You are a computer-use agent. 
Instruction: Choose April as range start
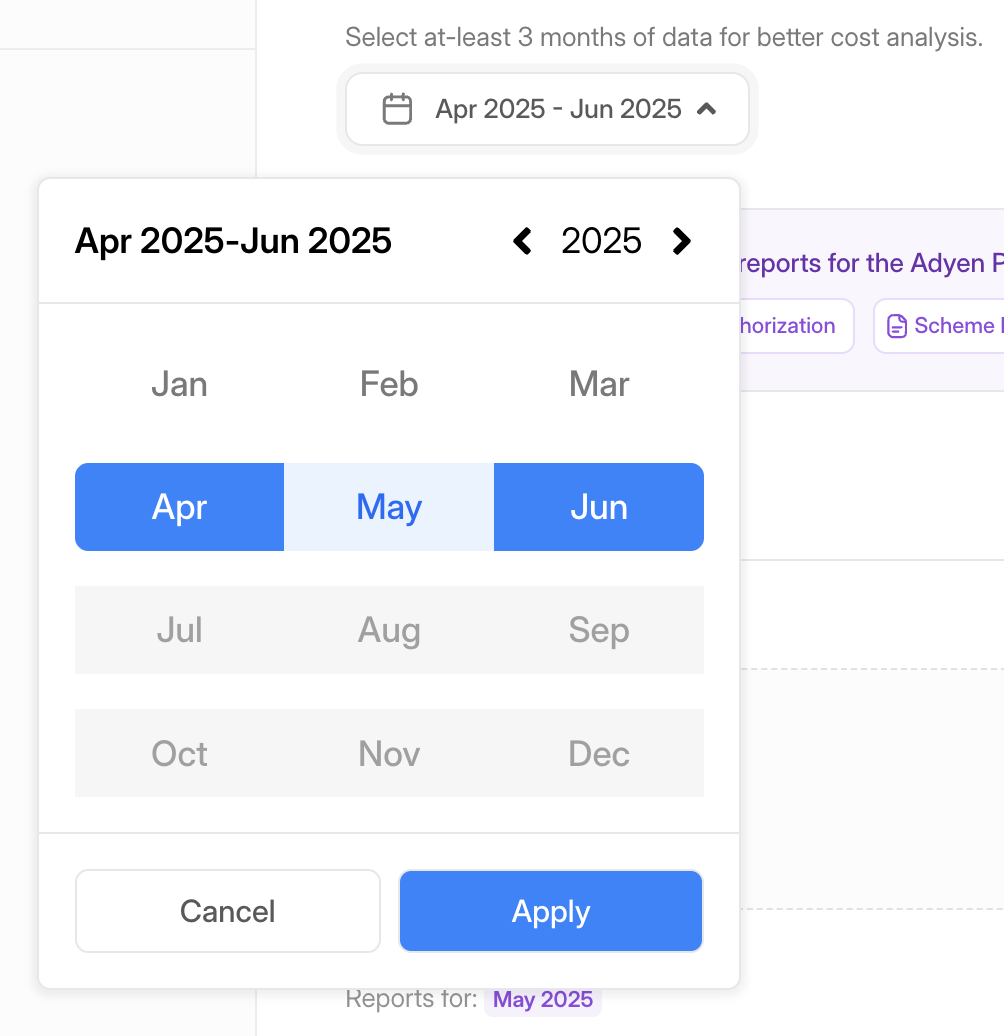pos(179,507)
